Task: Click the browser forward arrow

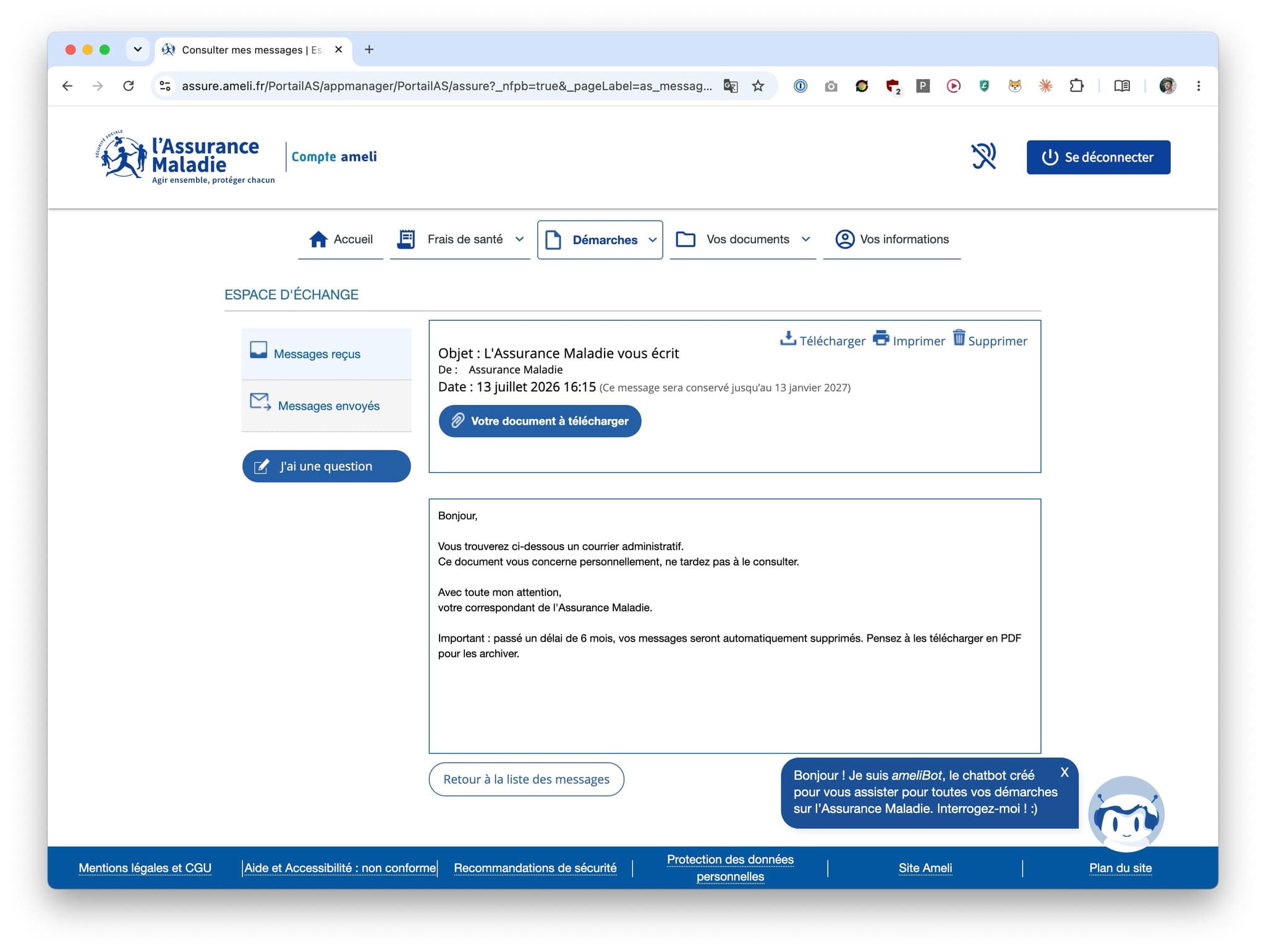Action: [x=98, y=86]
